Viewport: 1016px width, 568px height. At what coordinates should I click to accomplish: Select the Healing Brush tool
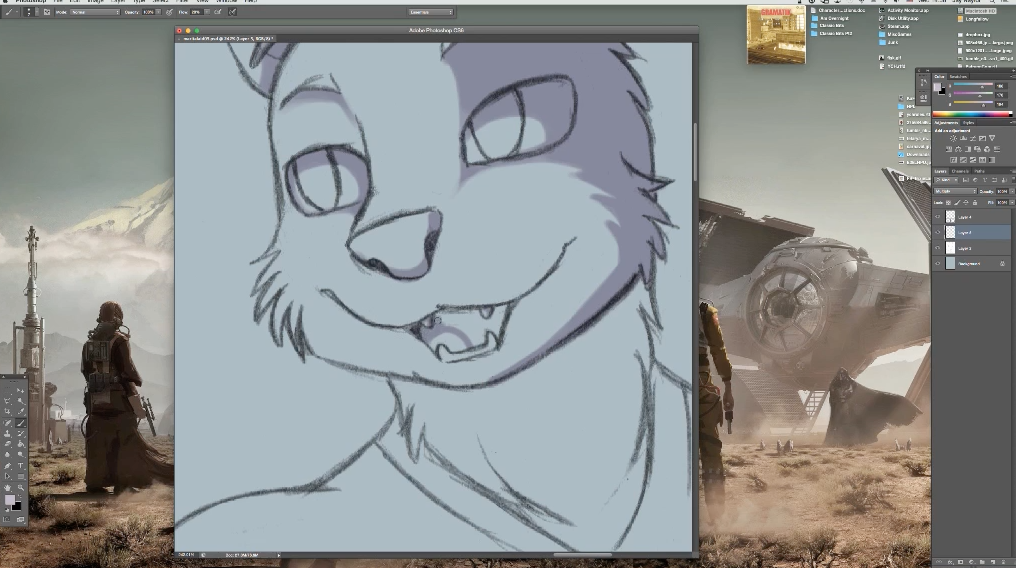click(x=7, y=423)
